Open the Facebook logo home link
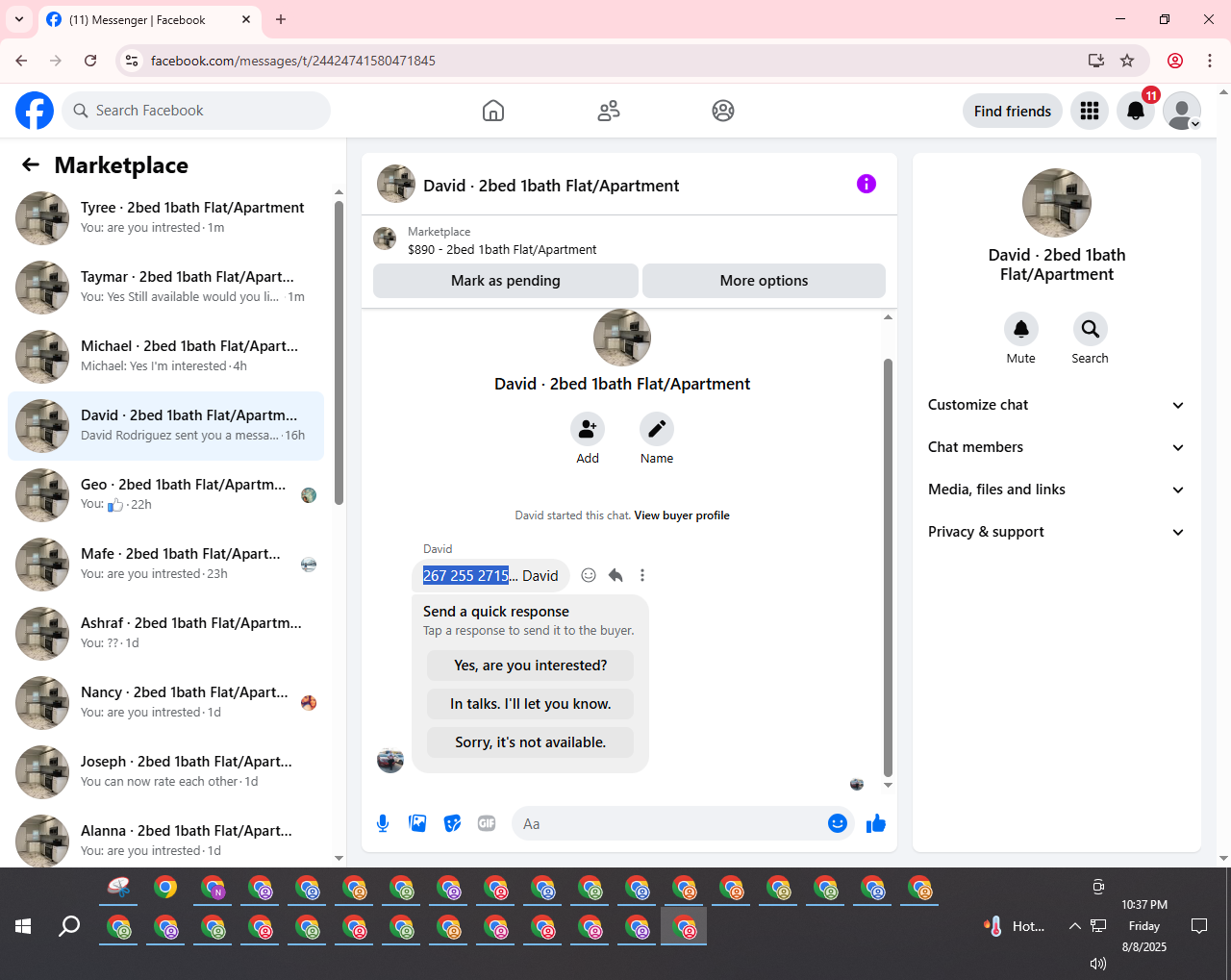Viewport: 1231px width, 980px height. click(x=35, y=111)
